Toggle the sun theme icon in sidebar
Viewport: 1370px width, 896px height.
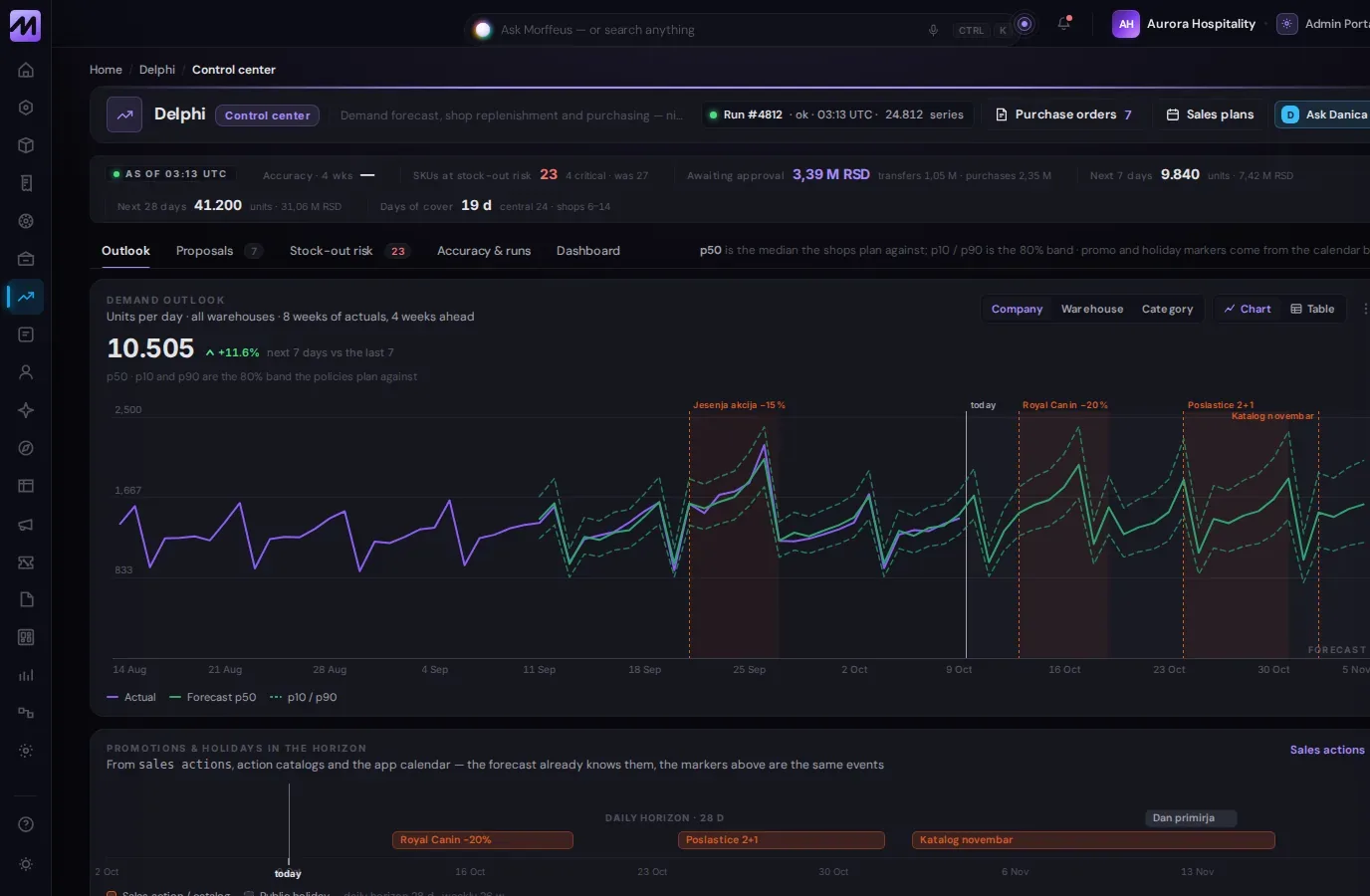coord(26,864)
